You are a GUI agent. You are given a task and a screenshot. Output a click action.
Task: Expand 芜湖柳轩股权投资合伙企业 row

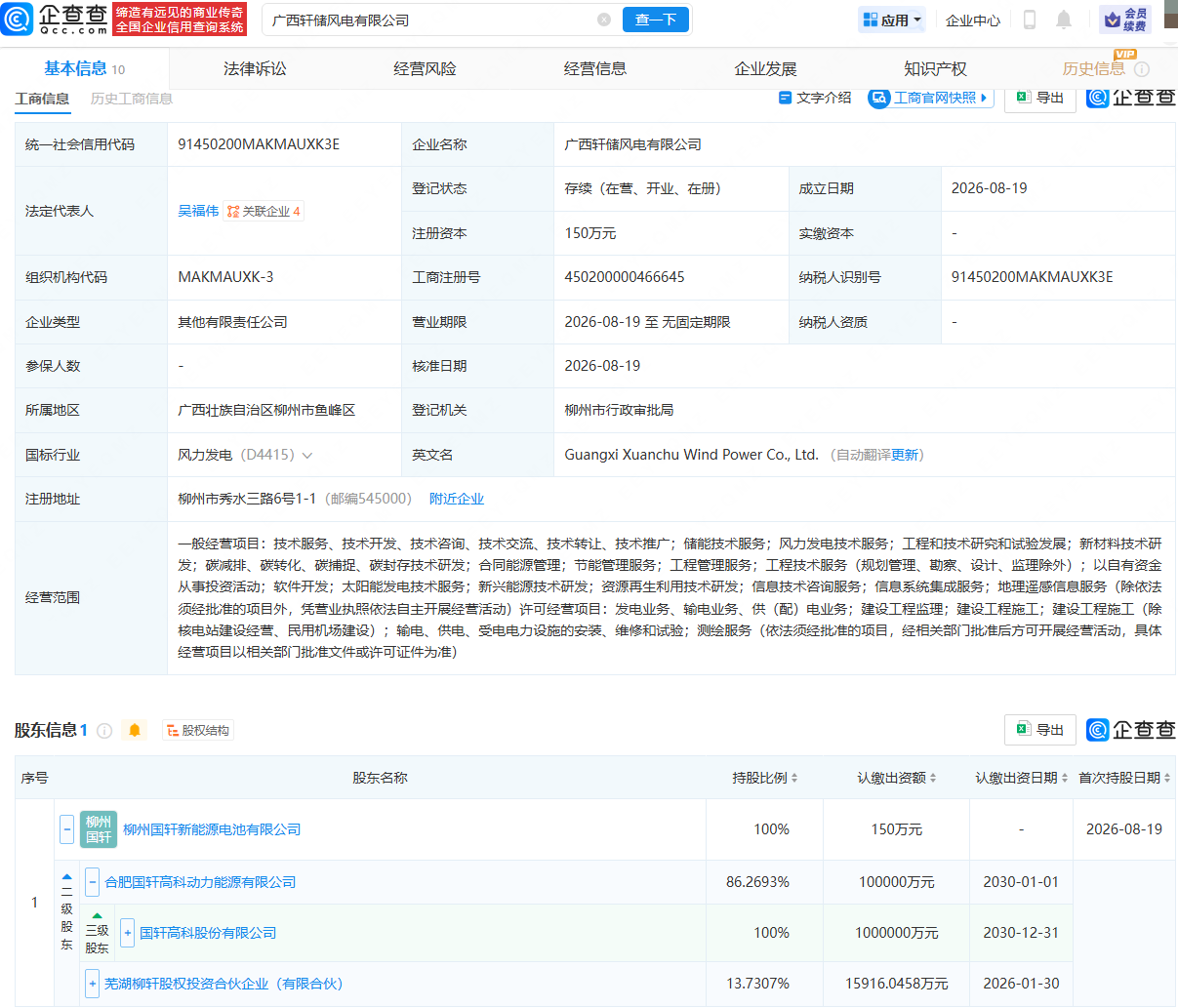click(92, 984)
